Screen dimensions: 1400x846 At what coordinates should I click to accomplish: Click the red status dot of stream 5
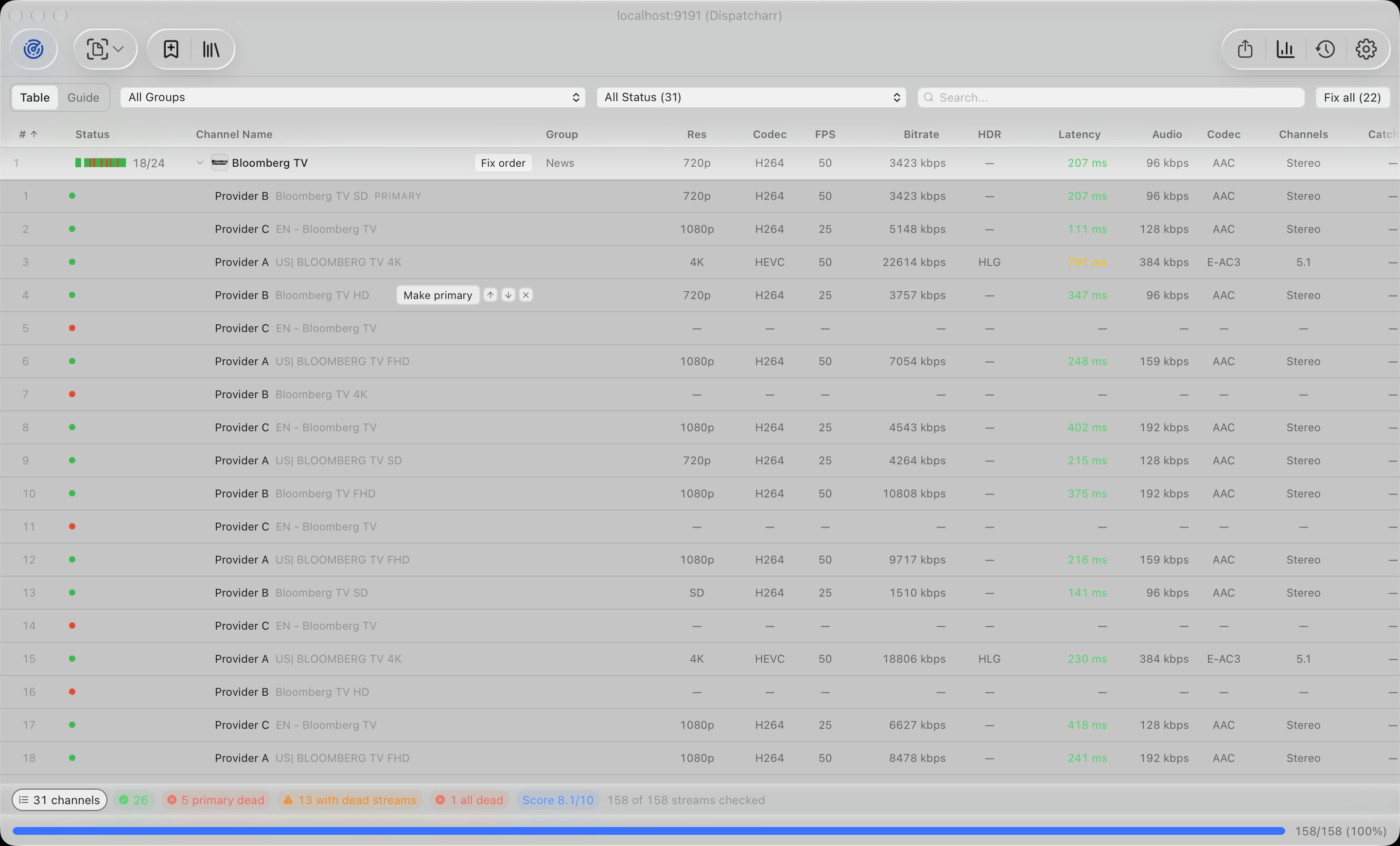tap(72, 328)
